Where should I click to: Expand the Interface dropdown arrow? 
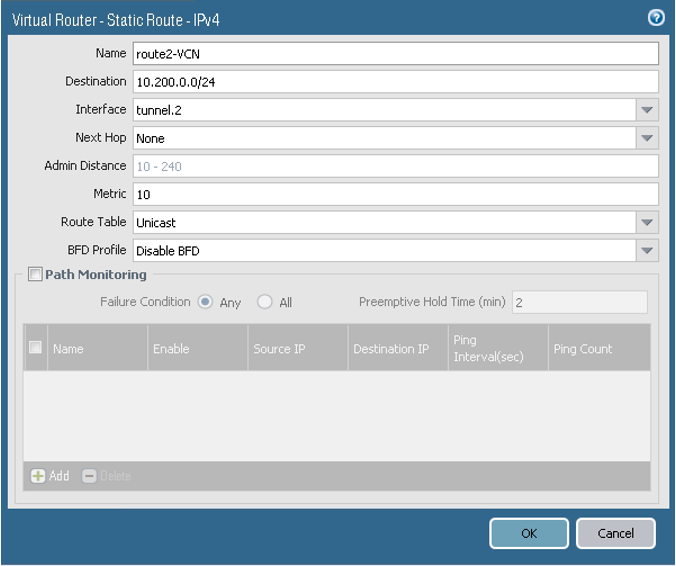[647, 110]
